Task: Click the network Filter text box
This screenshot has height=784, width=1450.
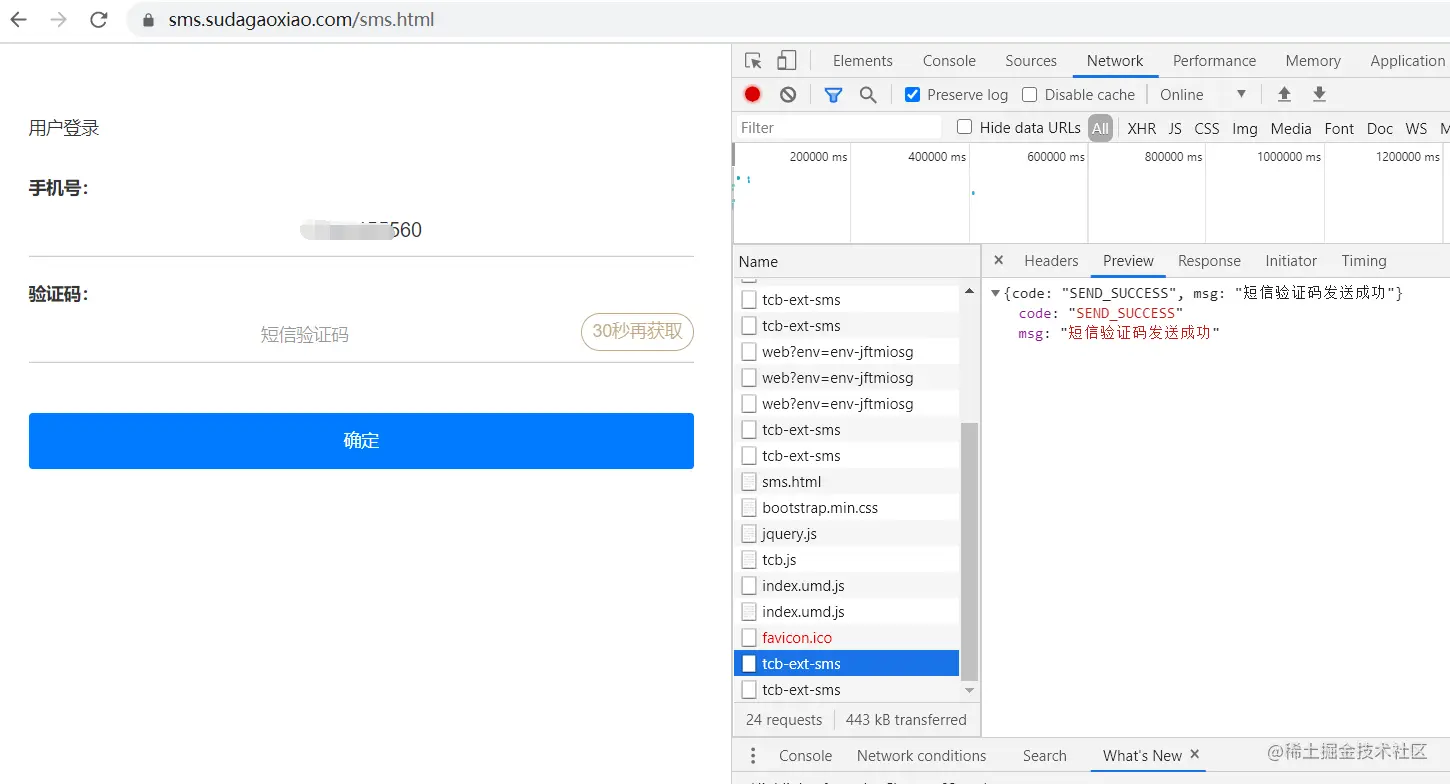Action: tap(839, 127)
